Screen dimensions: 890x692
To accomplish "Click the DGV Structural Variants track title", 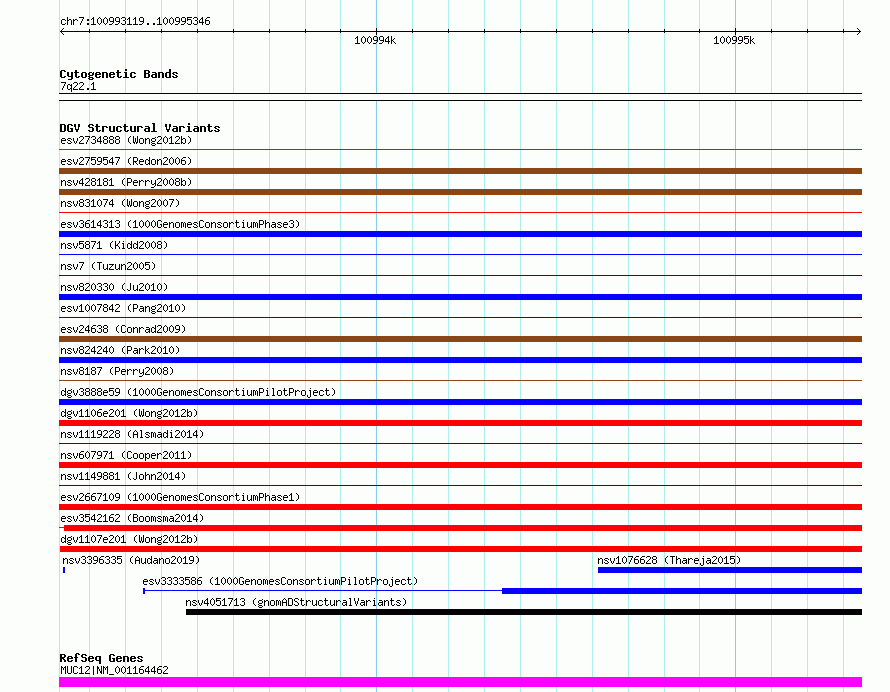I will coord(140,128).
